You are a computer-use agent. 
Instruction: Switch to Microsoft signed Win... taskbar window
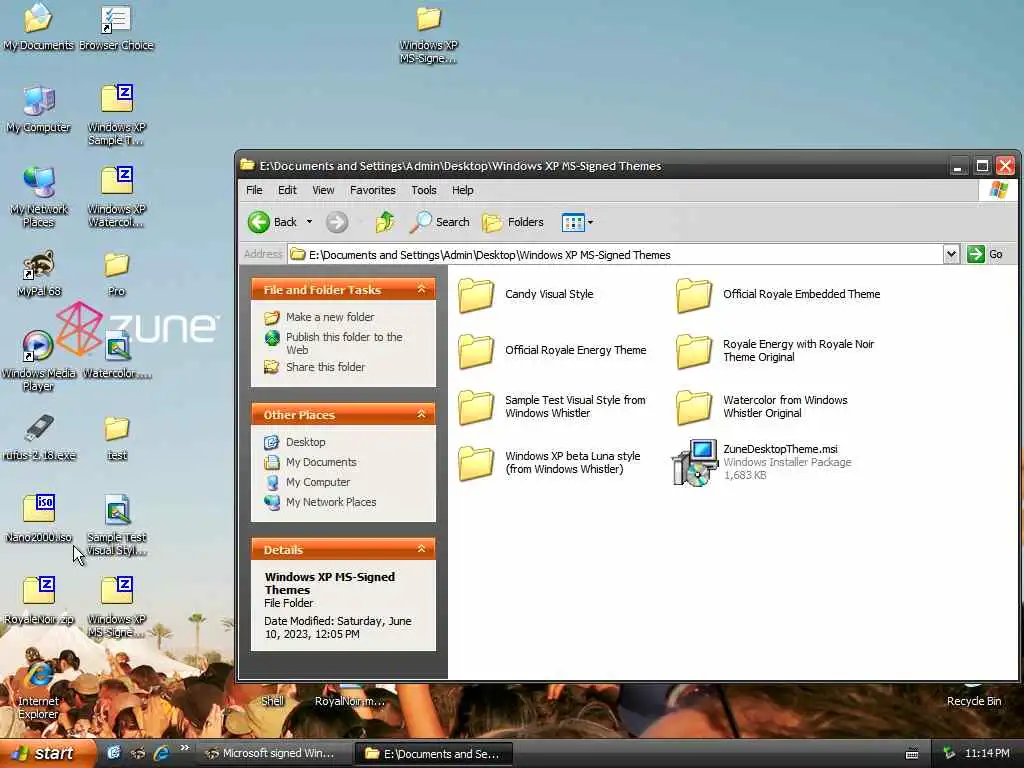[274, 754]
